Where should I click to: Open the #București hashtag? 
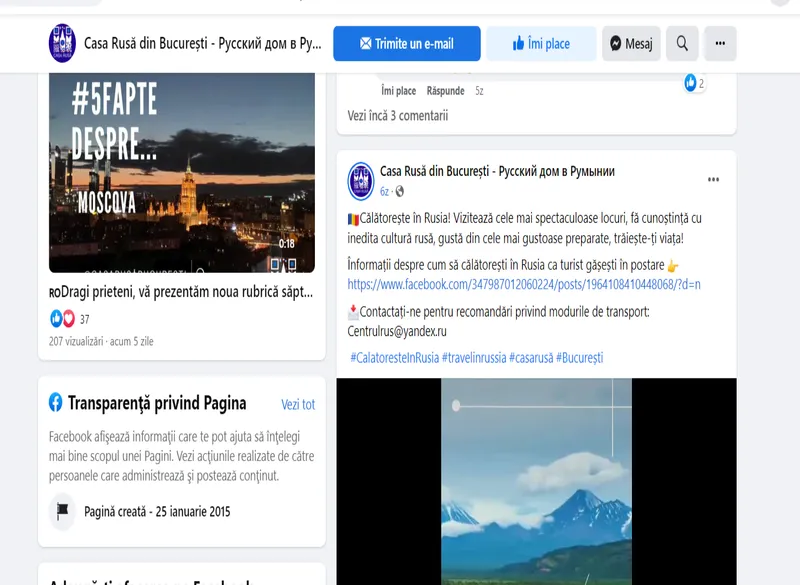coord(580,358)
